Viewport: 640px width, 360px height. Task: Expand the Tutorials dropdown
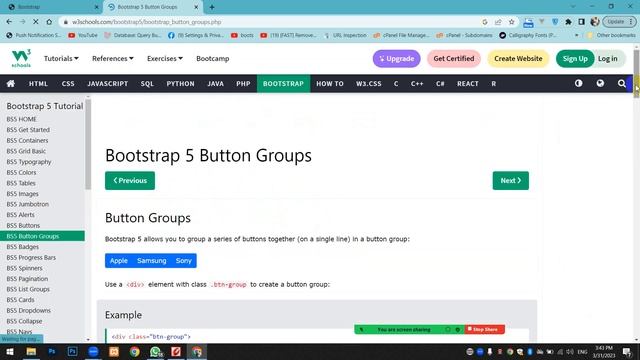tap(61, 58)
